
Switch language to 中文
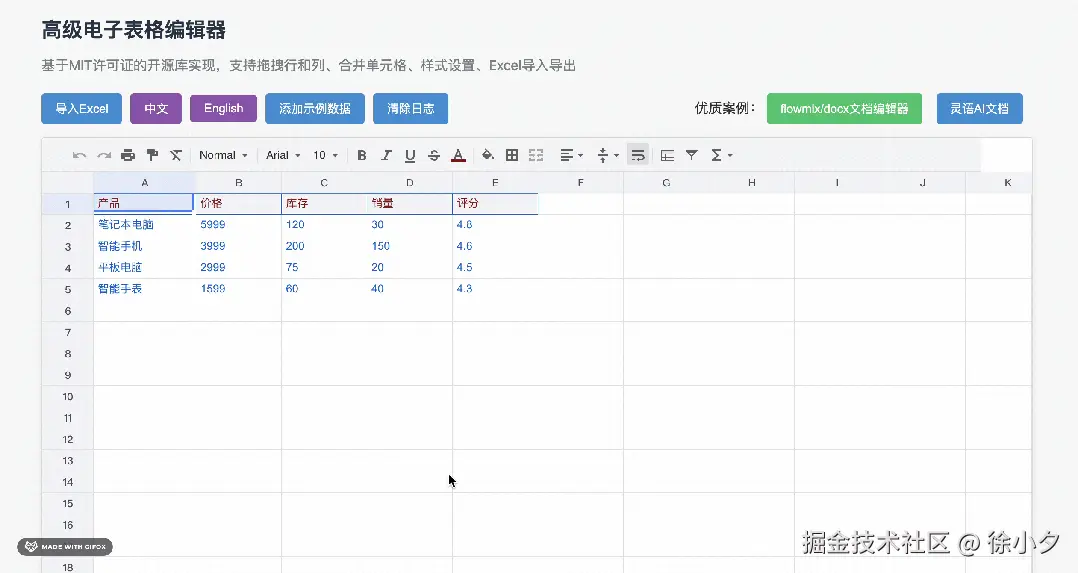pyautogui.click(x=156, y=108)
